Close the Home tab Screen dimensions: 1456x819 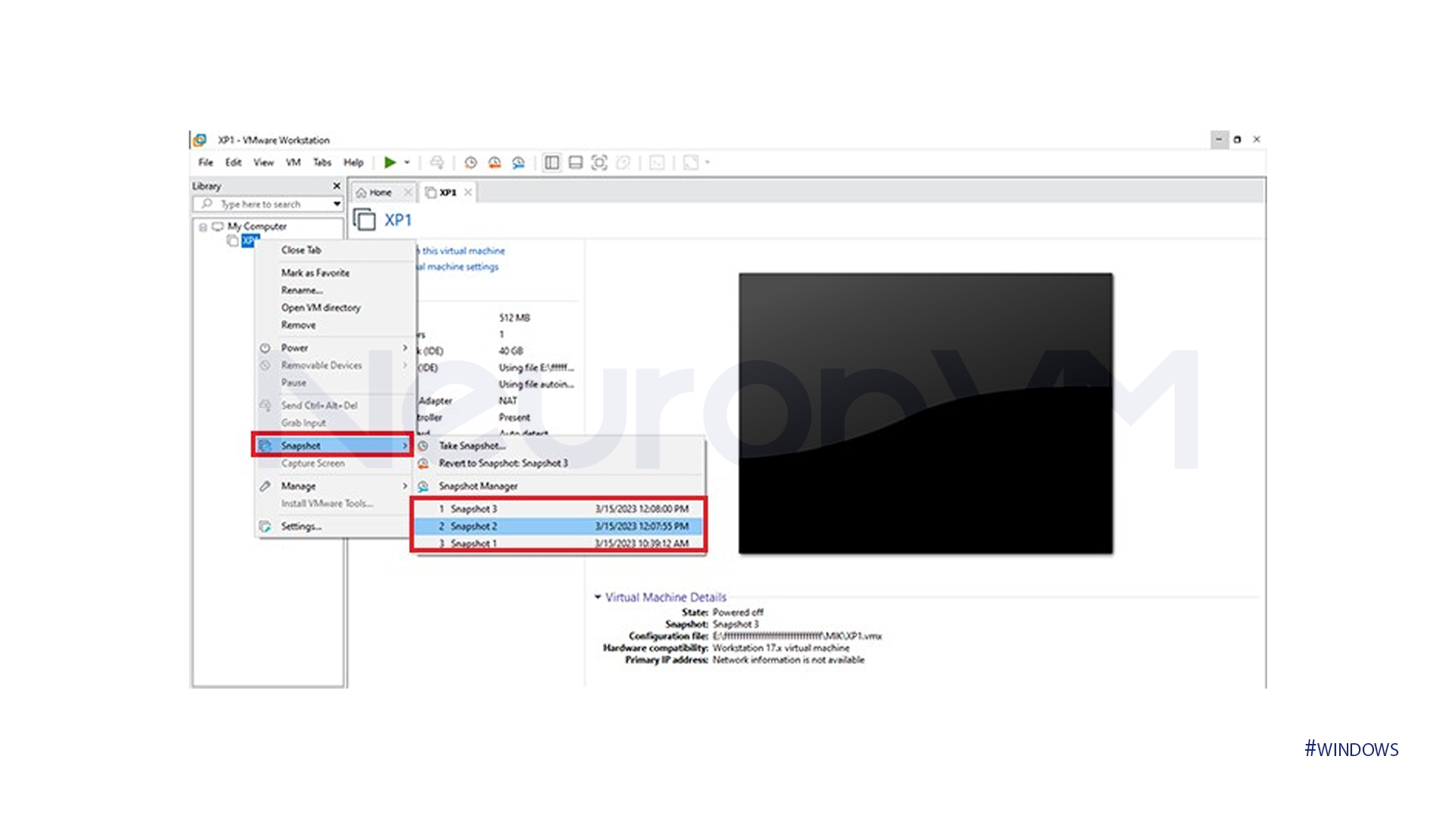click(408, 193)
